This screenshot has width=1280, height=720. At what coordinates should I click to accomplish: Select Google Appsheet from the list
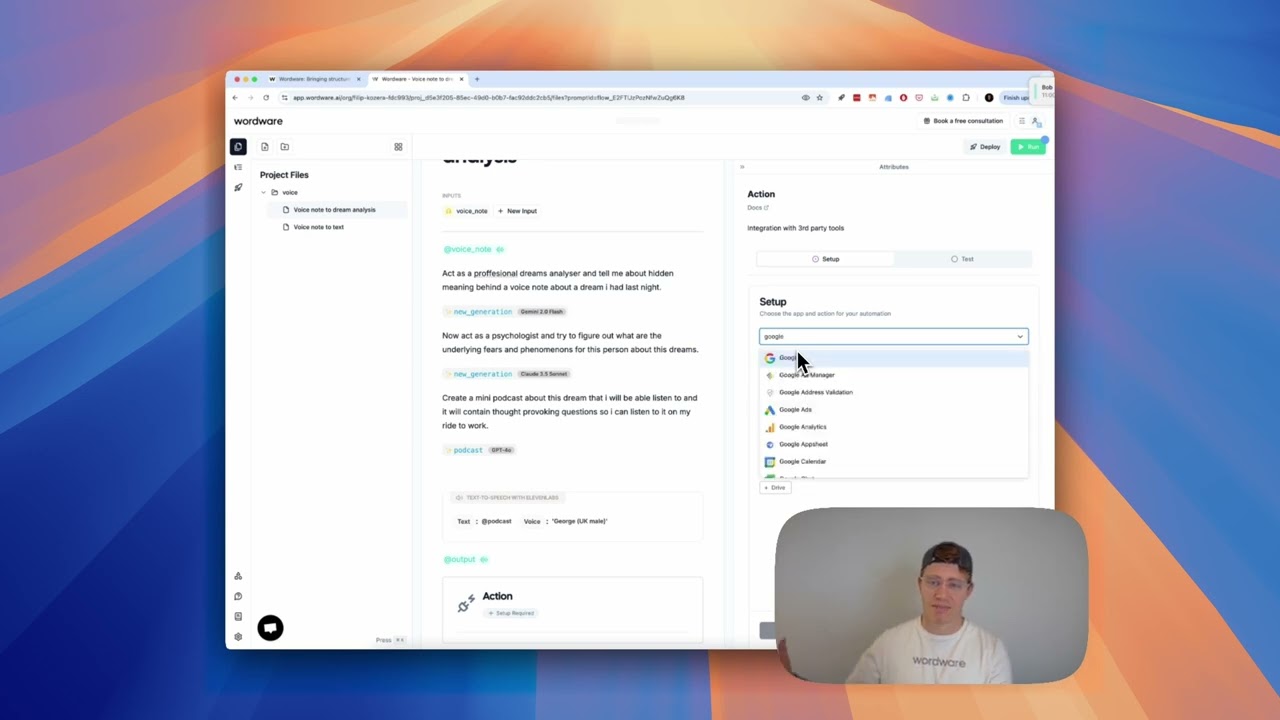click(x=893, y=444)
